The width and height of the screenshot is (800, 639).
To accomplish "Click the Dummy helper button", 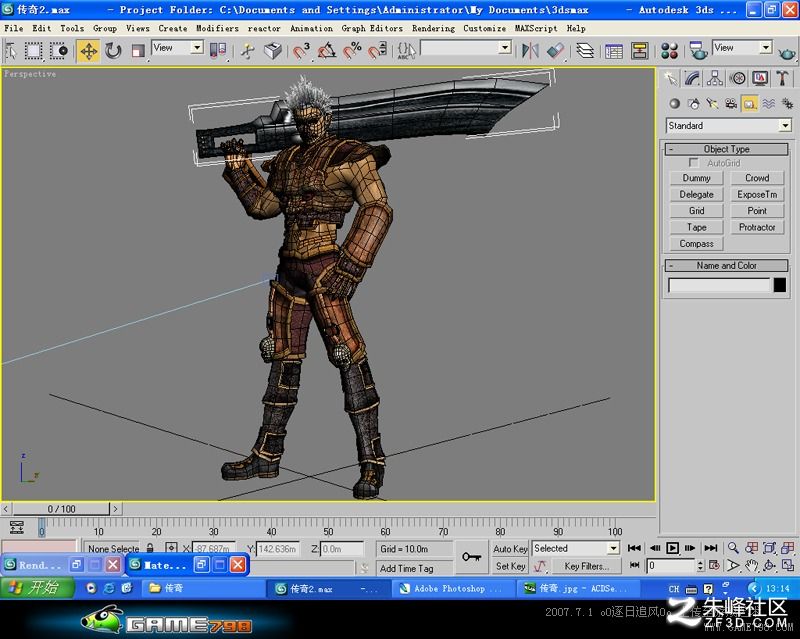I will tap(696, 178).
